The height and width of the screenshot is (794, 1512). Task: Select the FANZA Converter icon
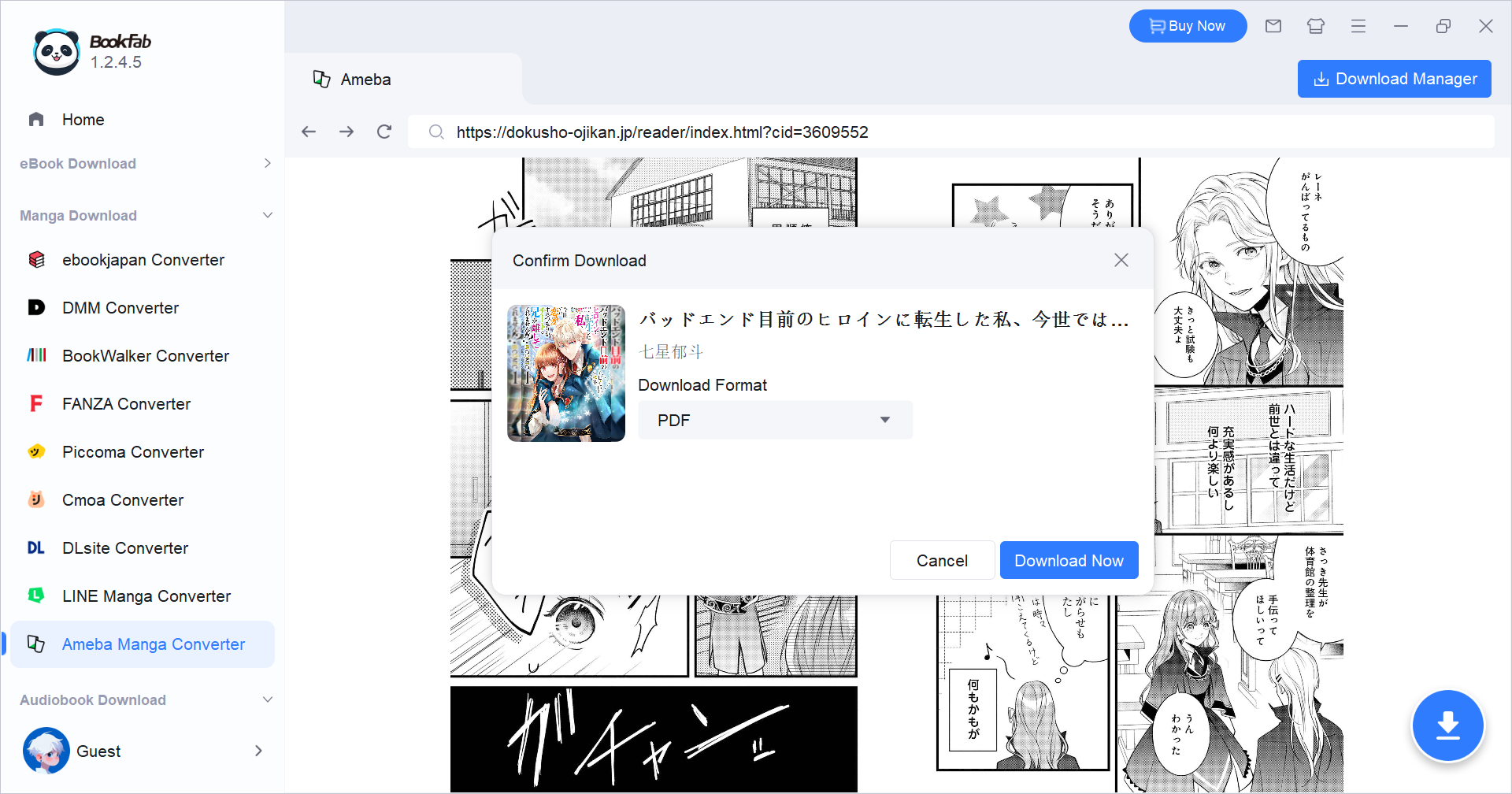36,403
